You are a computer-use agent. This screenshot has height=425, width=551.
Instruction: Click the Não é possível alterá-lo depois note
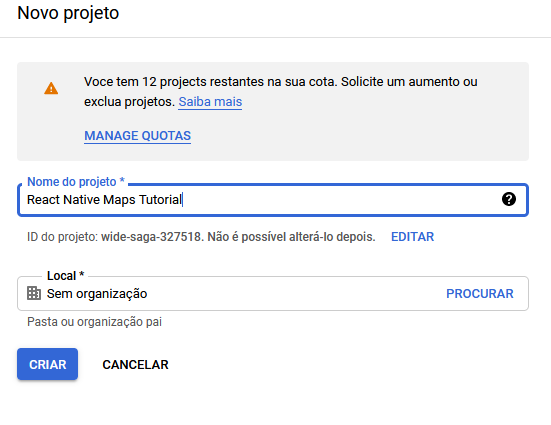click(291, 237)
